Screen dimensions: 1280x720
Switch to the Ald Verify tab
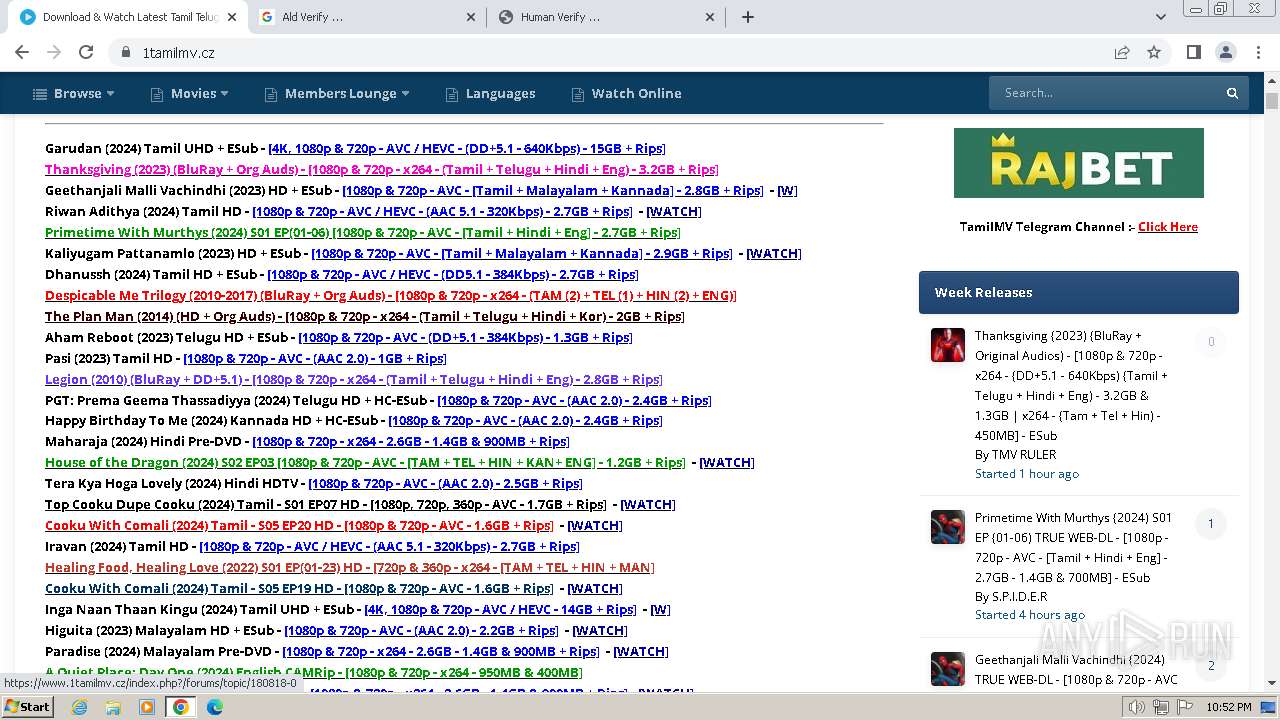[x=366, y=17]
